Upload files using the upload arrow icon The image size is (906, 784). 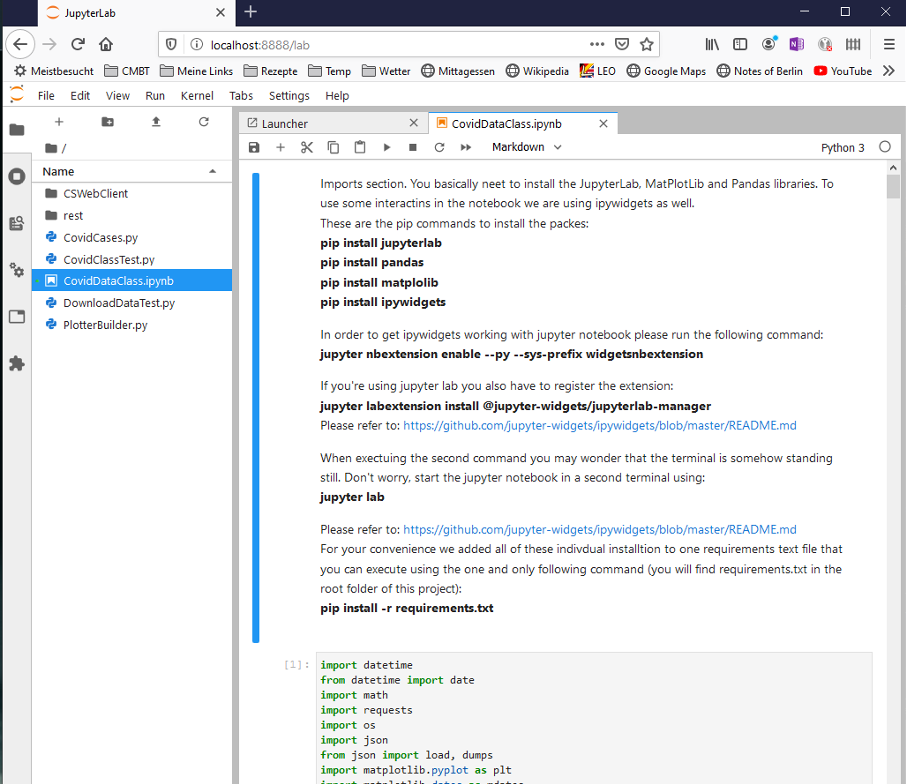pos(156,122)
